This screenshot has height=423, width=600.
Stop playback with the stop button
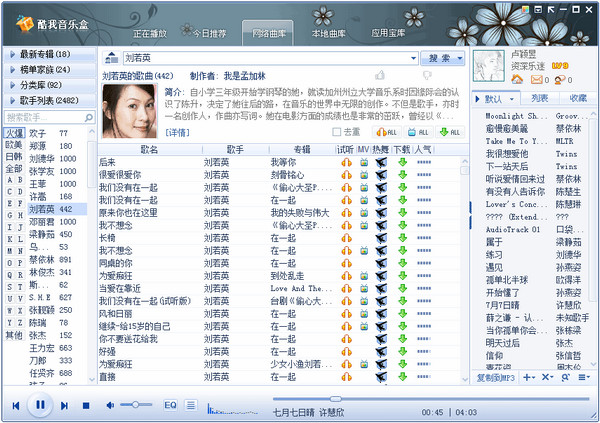click(x=86, y=405)
